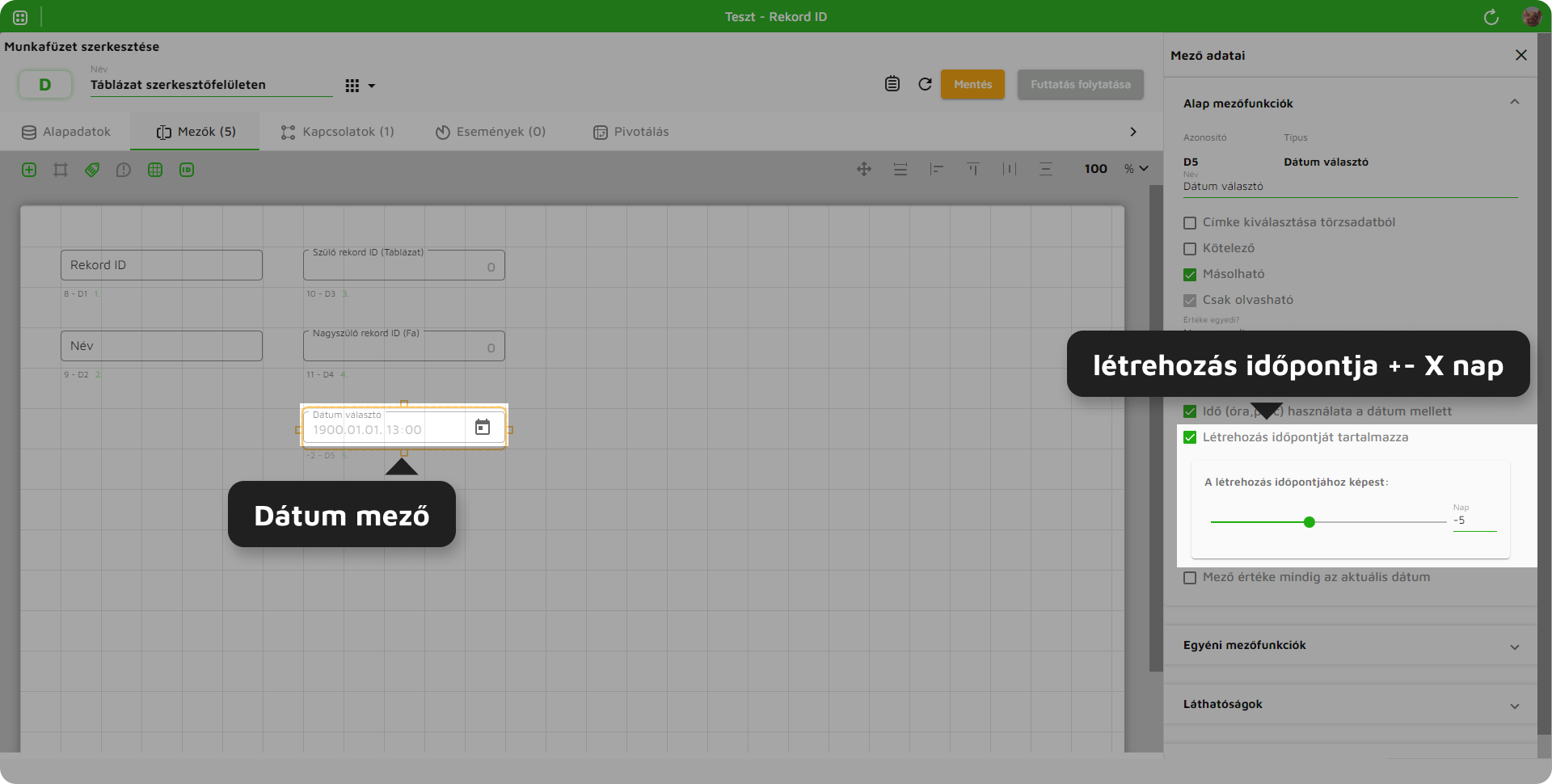Select the Név field on canvas
Viewport: 1552px width, 784px height.
point(162,346)
